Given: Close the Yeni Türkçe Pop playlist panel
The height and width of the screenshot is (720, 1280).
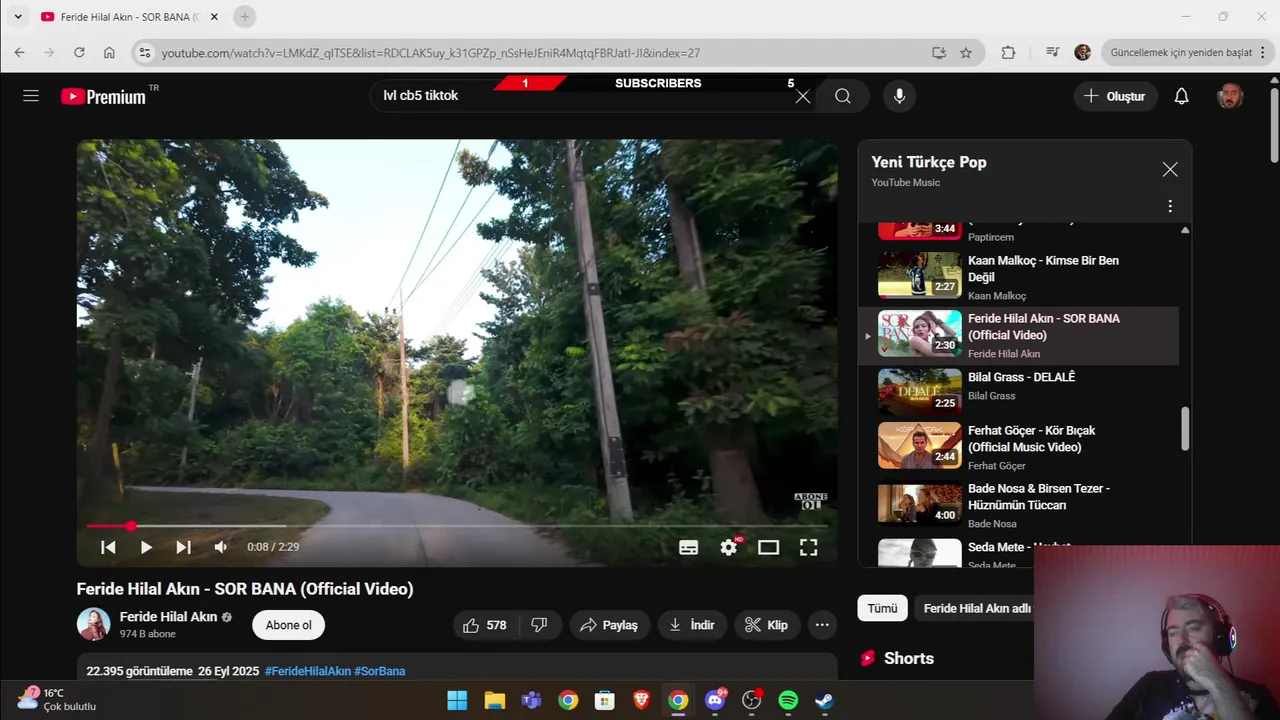Looking at the screenshot, I should click(x=1170, y=170).
